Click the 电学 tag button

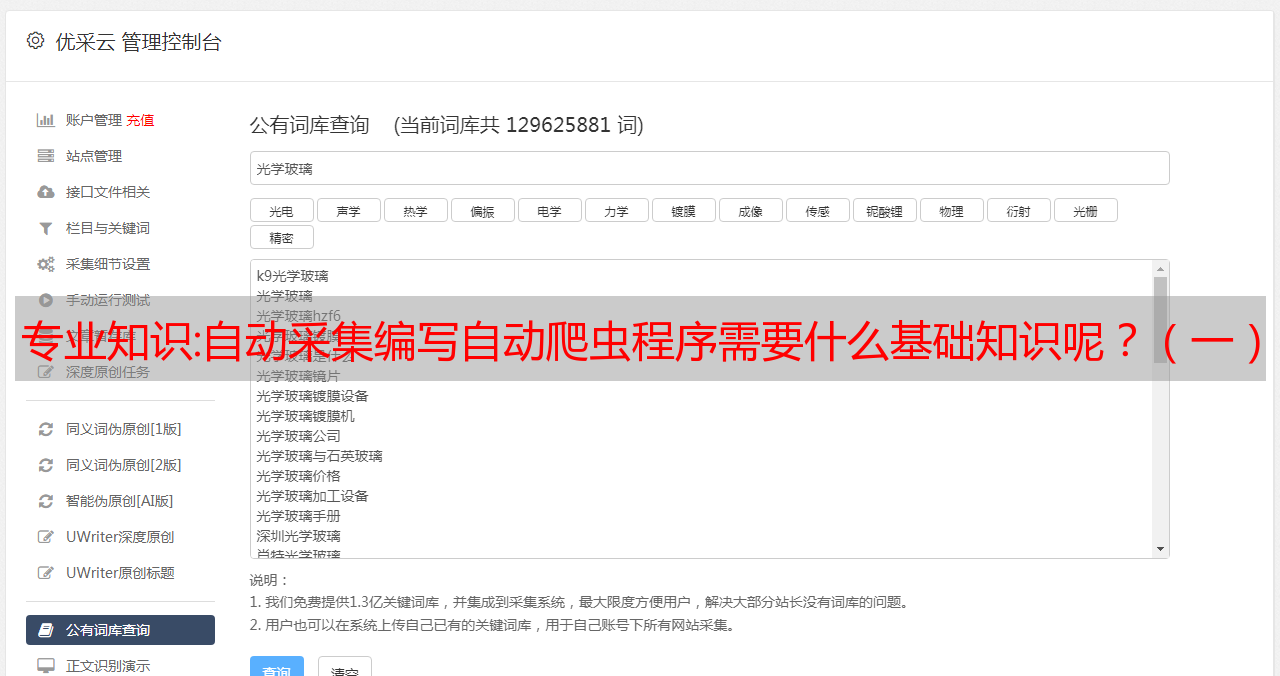click(549, 210)
